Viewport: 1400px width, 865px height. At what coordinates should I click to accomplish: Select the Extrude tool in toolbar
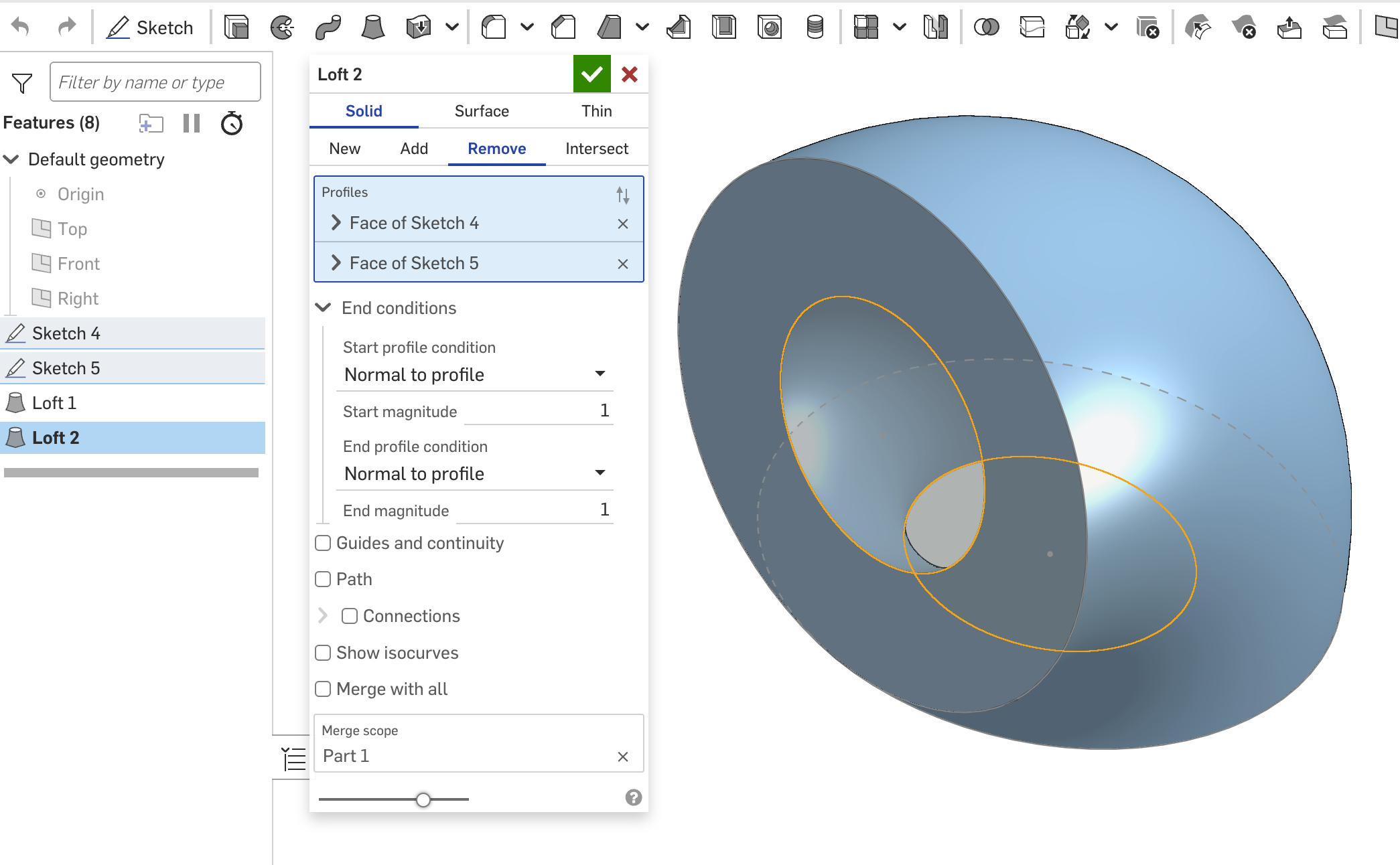click(x=236, y=27)
